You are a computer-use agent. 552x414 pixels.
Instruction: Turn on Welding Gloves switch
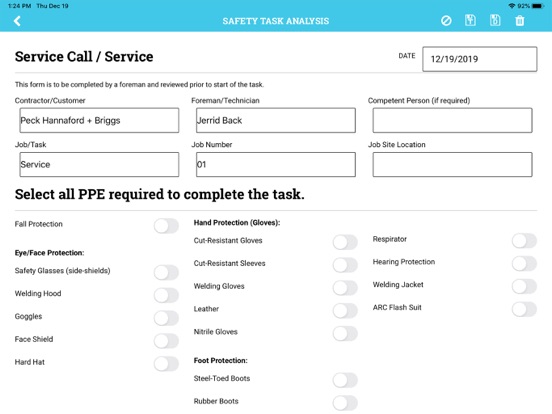345,288
